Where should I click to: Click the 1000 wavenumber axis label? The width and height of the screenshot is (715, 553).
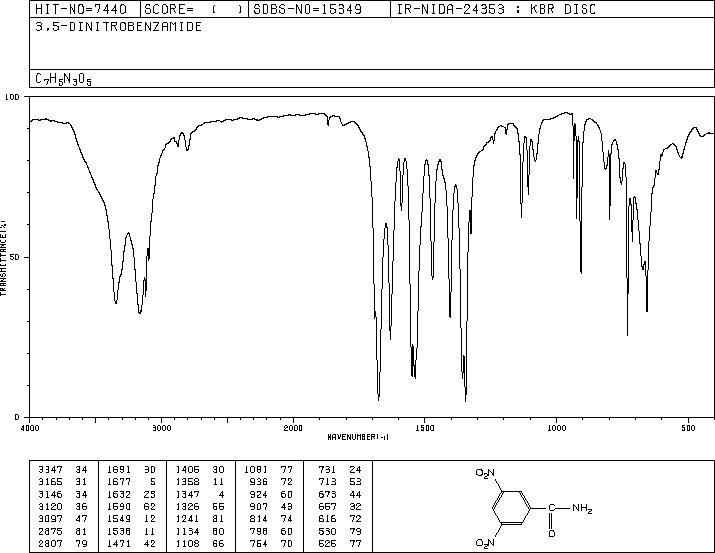[x=556, y=428]
